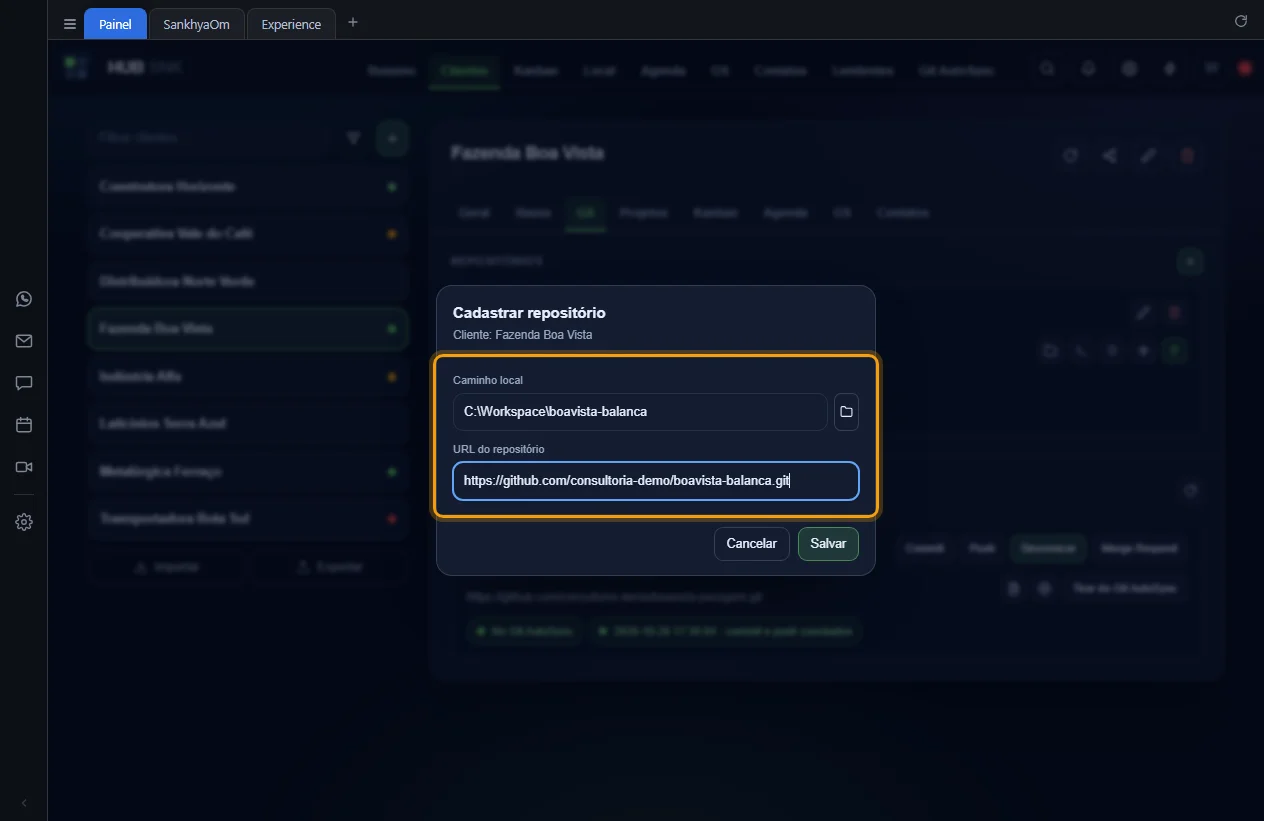The width and height of the screenshot is (1264, 821).
Task: Open the top navigation Kanban item
Action: pos(535,71)
